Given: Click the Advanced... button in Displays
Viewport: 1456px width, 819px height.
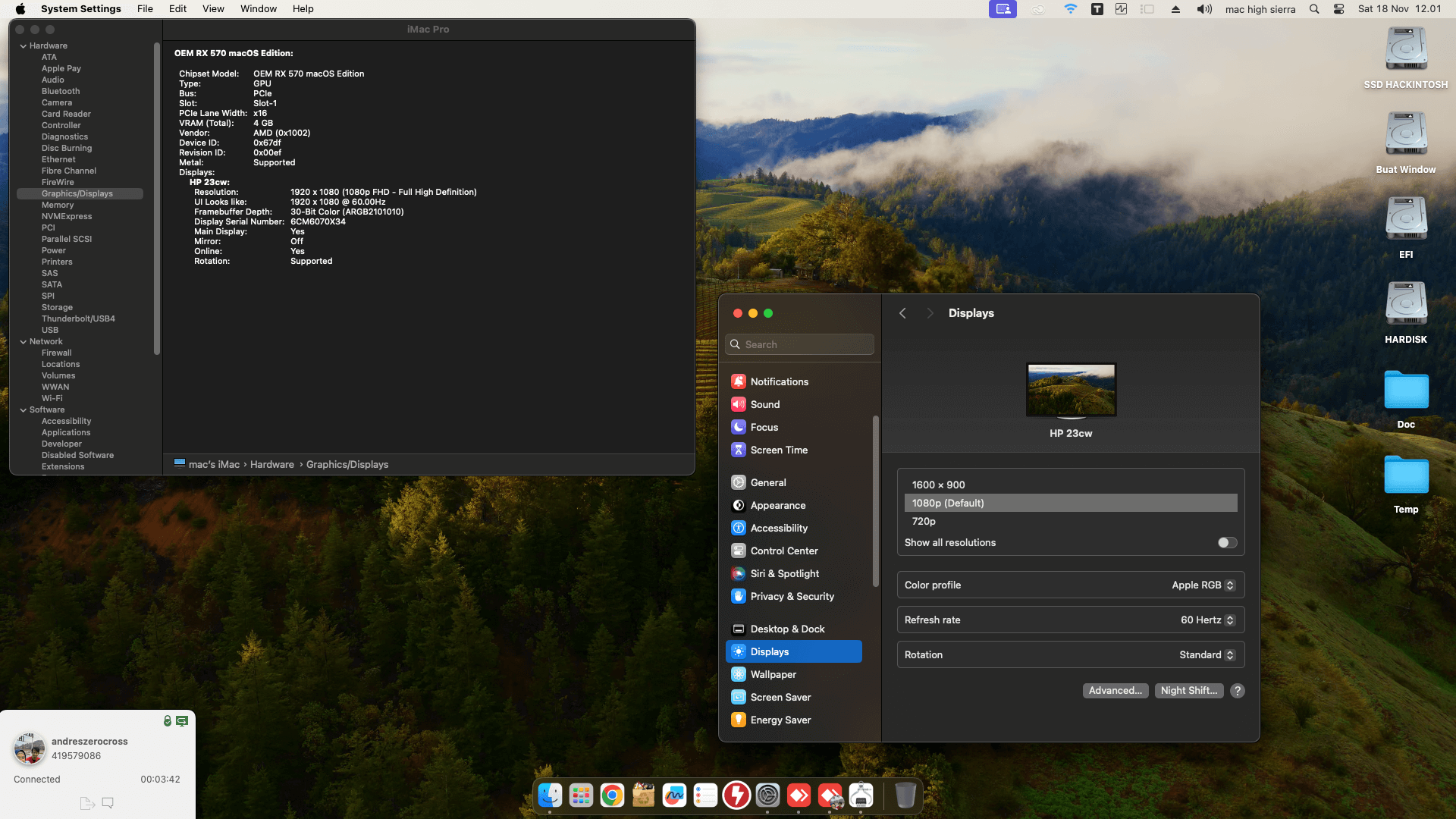Looking at the screenshot, I should 1116,690.
